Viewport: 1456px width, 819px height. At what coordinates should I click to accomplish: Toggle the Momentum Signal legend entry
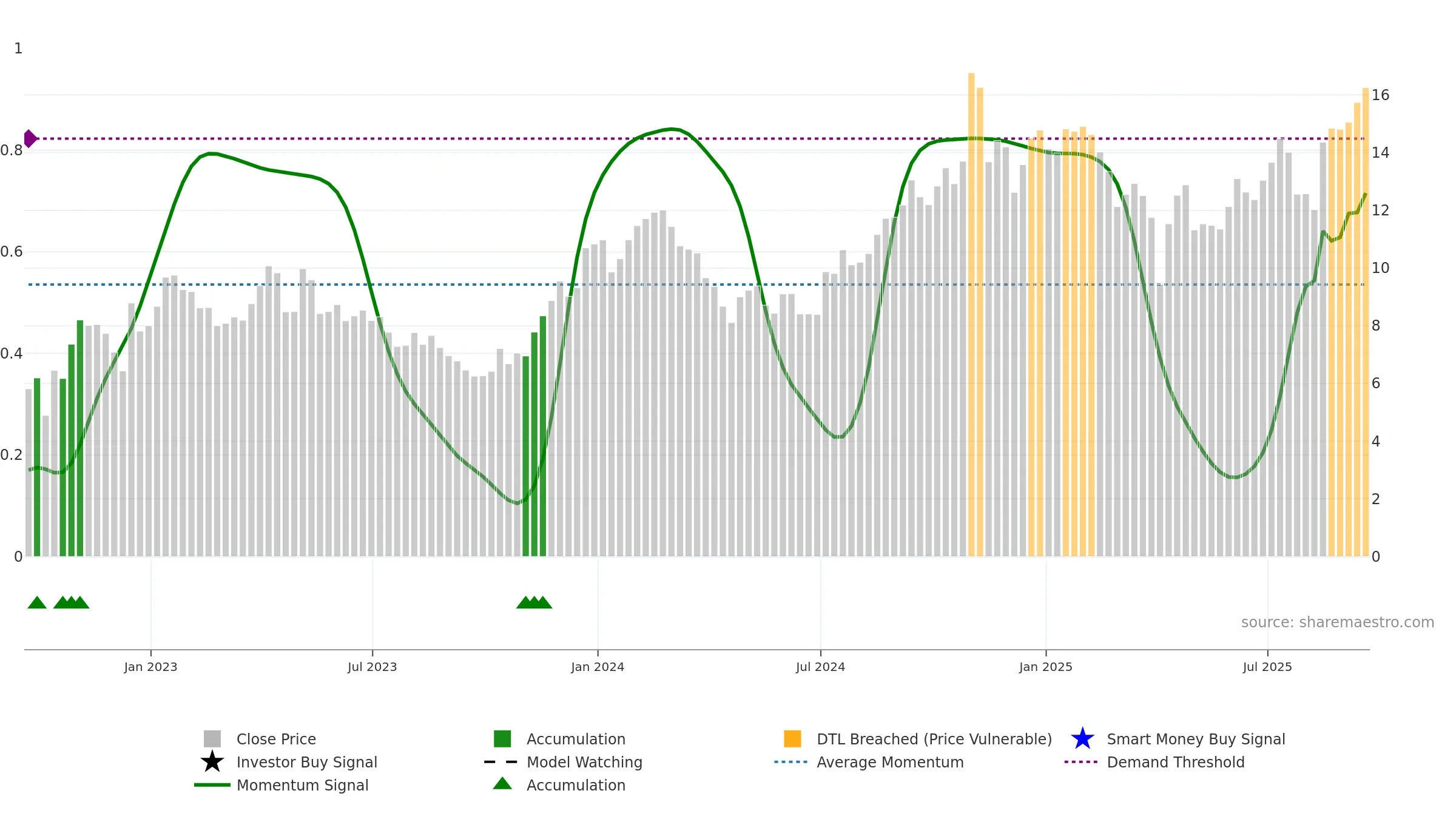point(281,784)
